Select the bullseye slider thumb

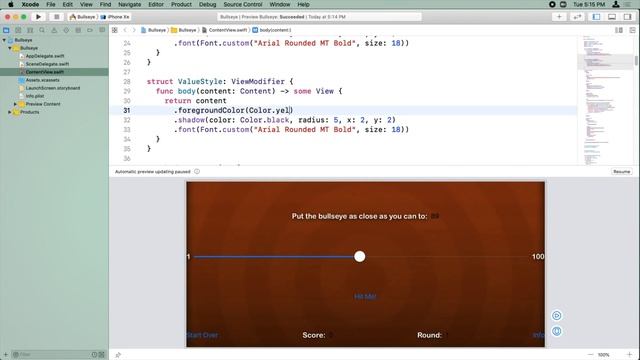tap(360, 257)
